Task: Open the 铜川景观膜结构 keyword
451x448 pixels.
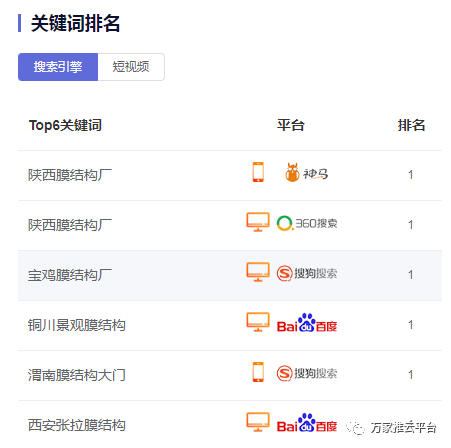Action: [77, 325]
